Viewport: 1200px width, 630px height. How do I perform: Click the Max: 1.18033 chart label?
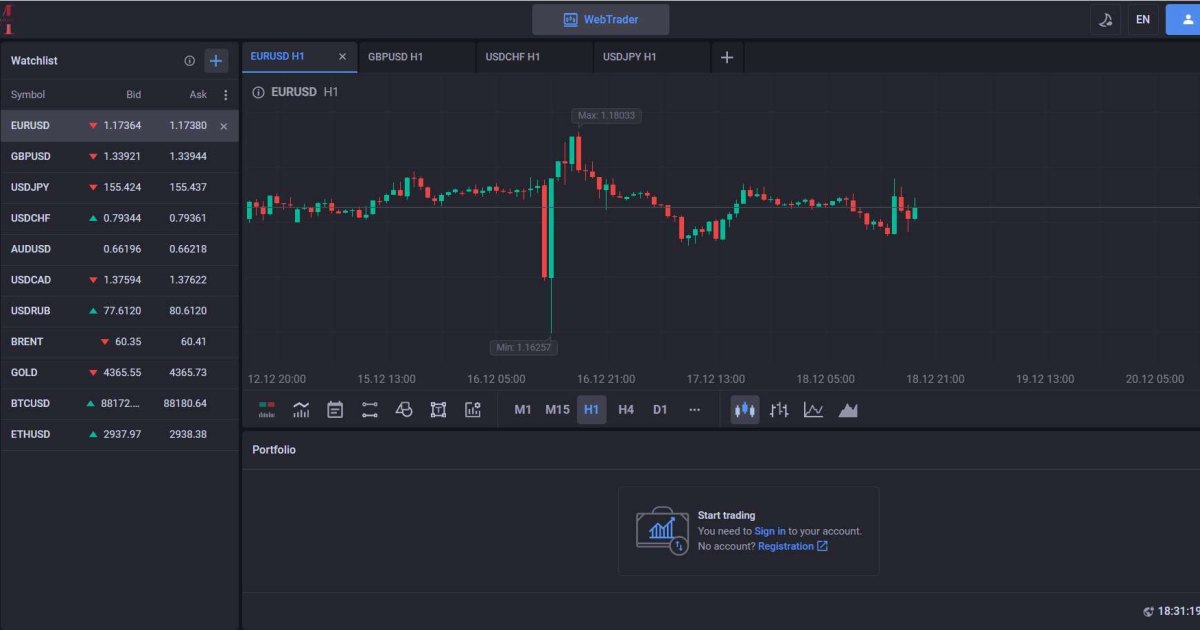pyautogui.click(x=606, y=116)
